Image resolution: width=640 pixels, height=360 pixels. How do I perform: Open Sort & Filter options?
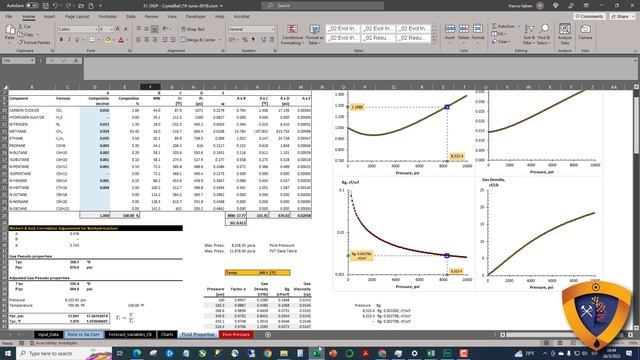(529, 34)
